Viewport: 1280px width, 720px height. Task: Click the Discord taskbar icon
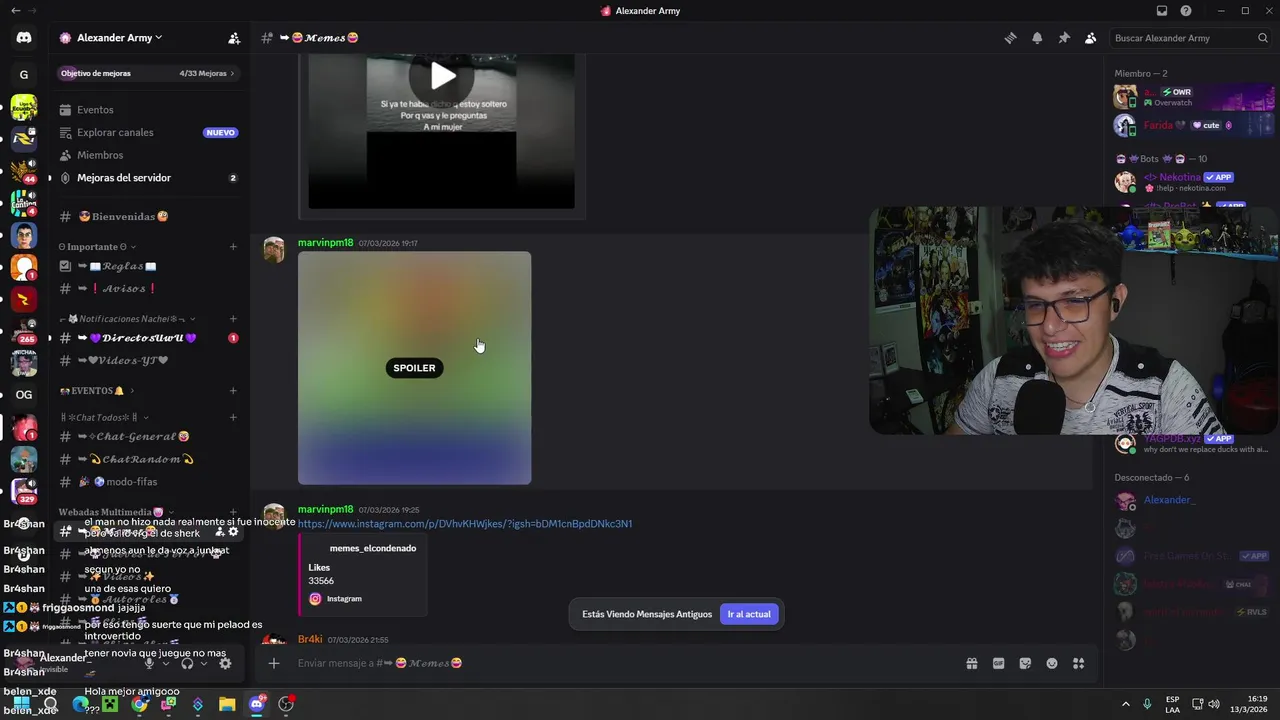click(x=257, y=704)
